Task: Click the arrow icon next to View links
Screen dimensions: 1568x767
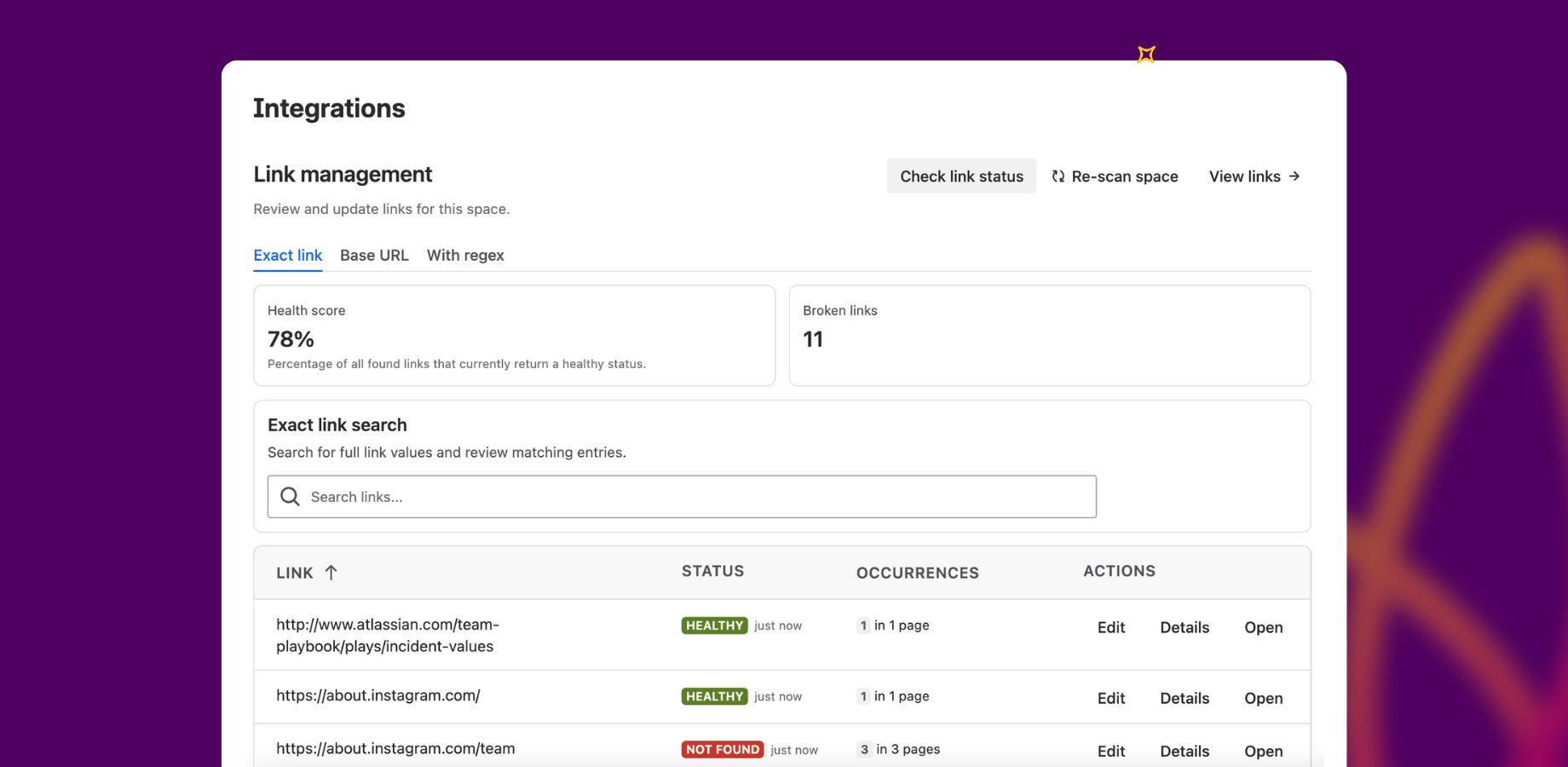Action: pos(1294,176)
